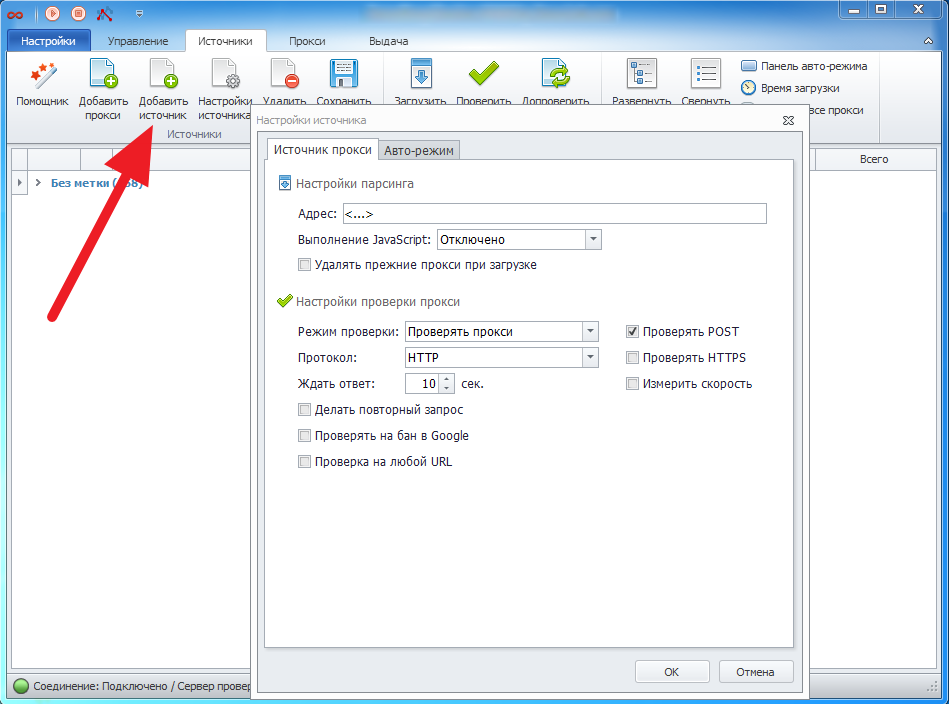The height and width of the screenshot is (704, 949).
Task: Open the Режим проверки dropdown
Action: click(591, 332)
